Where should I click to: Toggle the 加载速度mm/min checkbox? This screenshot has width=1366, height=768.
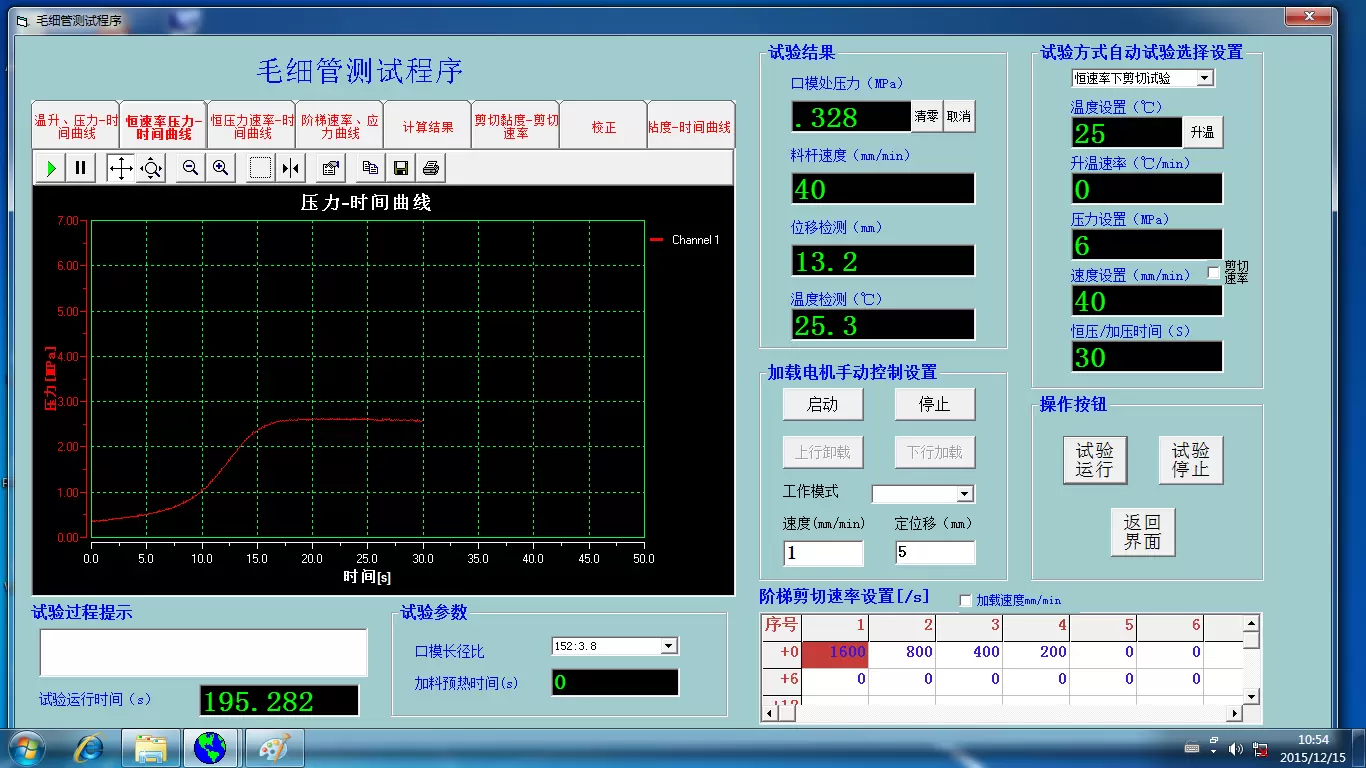click(966, 600)
